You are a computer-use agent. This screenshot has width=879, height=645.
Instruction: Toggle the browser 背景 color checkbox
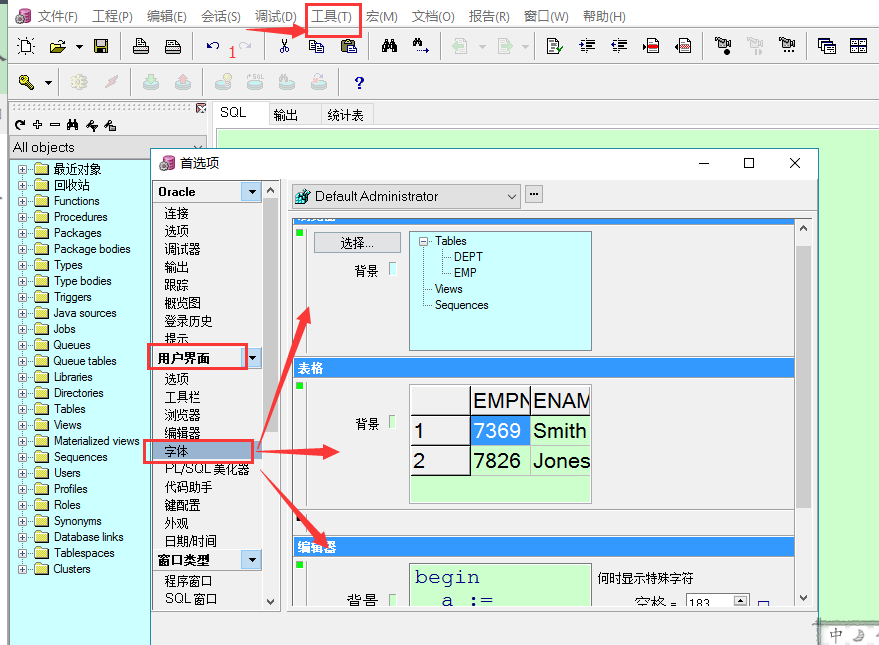[x=393, y=269]
